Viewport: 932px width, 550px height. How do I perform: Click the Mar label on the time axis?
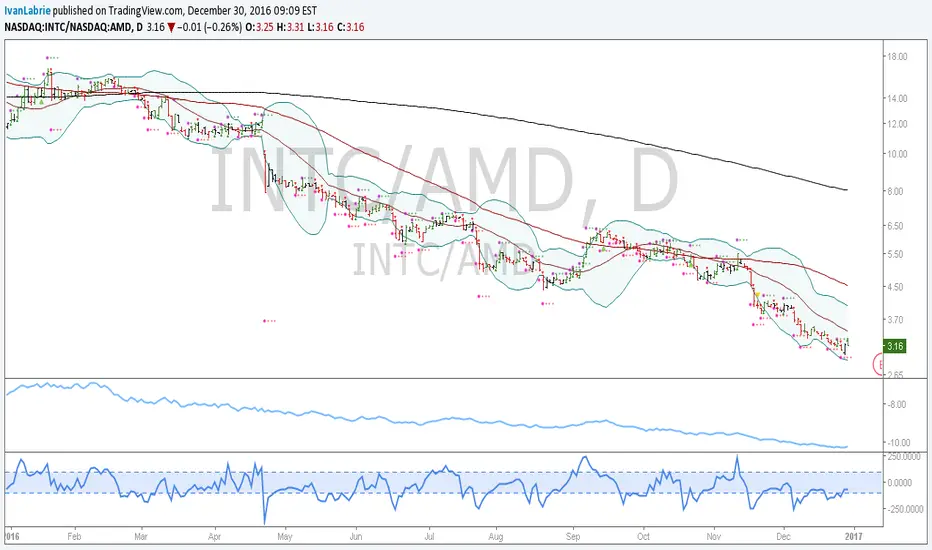pyautogui.click(x=141, y=536)
